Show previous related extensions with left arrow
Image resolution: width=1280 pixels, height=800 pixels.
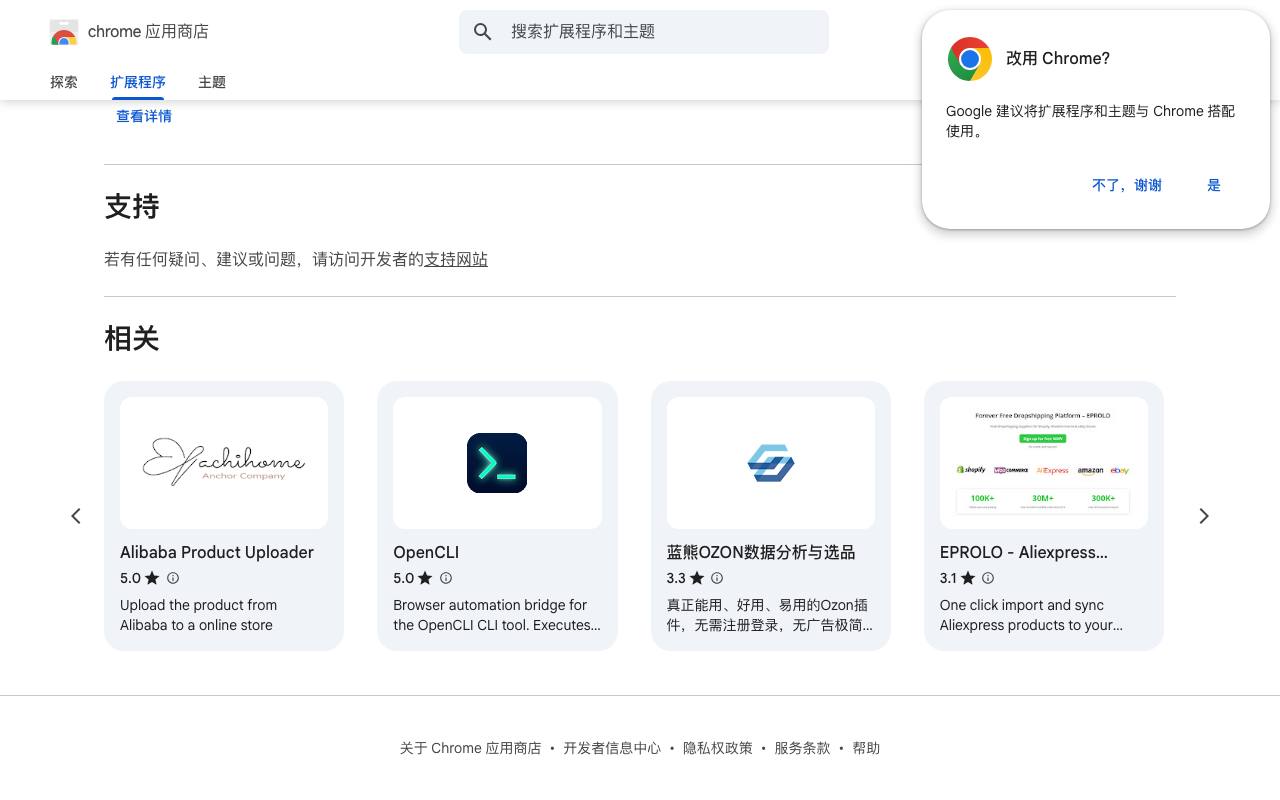(76, 516)
